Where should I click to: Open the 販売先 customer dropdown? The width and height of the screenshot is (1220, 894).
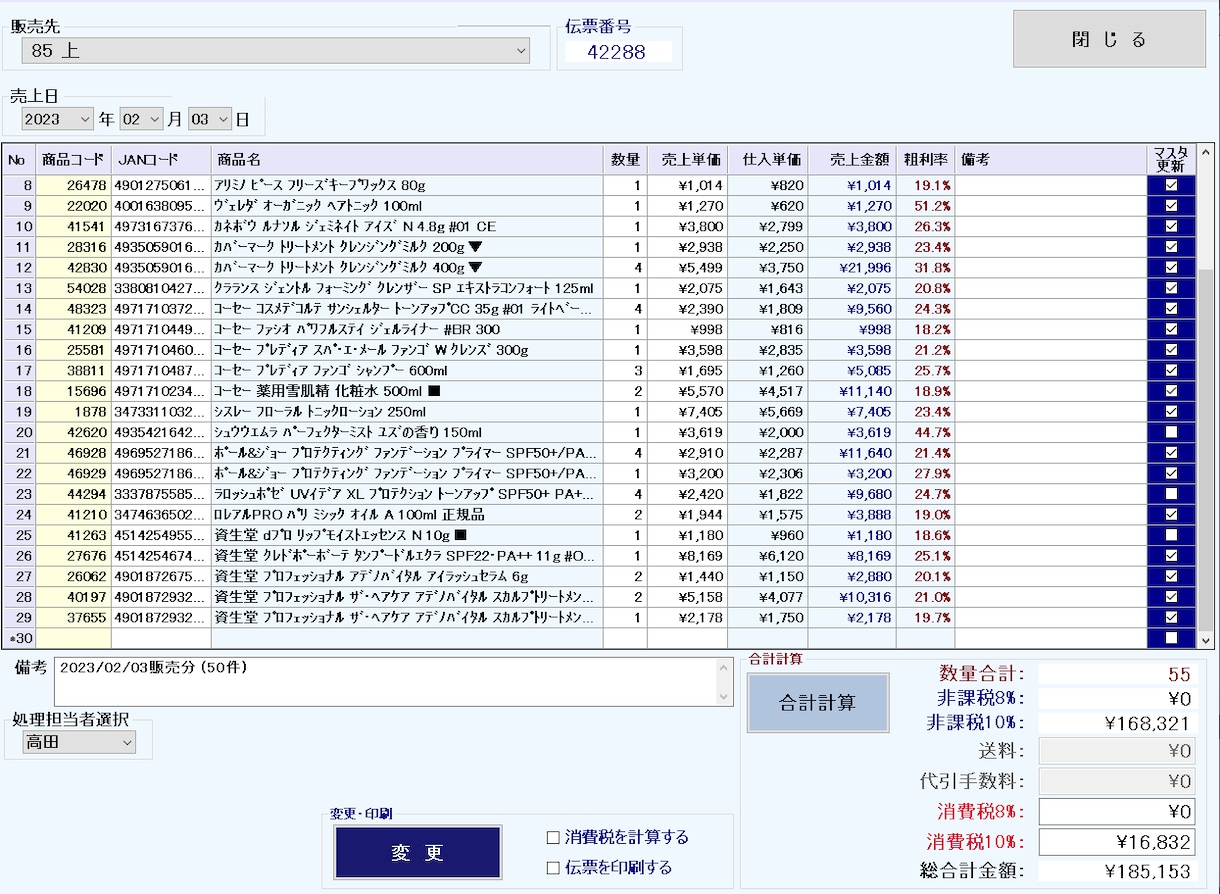(276, 50)
